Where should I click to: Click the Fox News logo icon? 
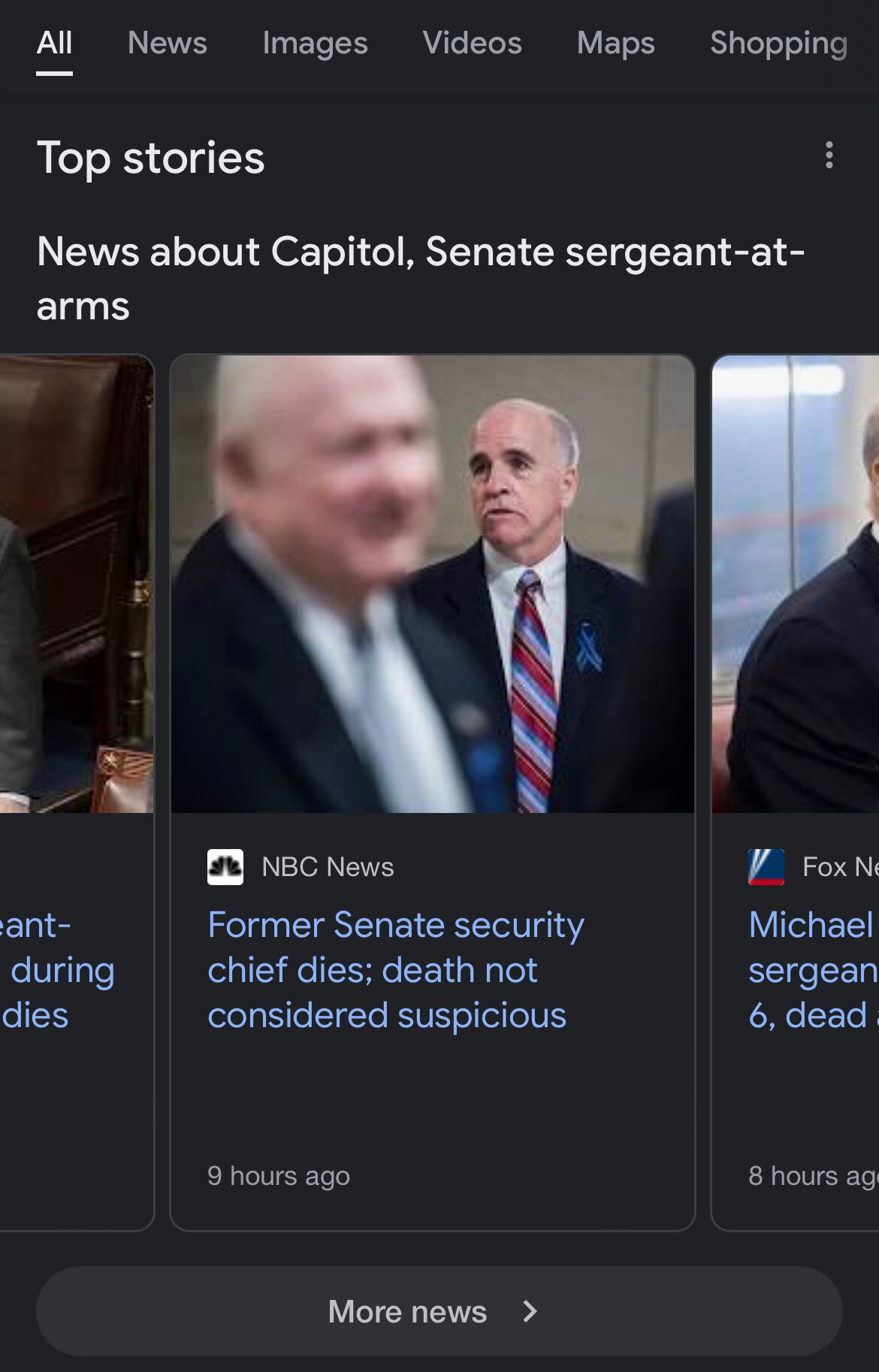tap(766, 867)
